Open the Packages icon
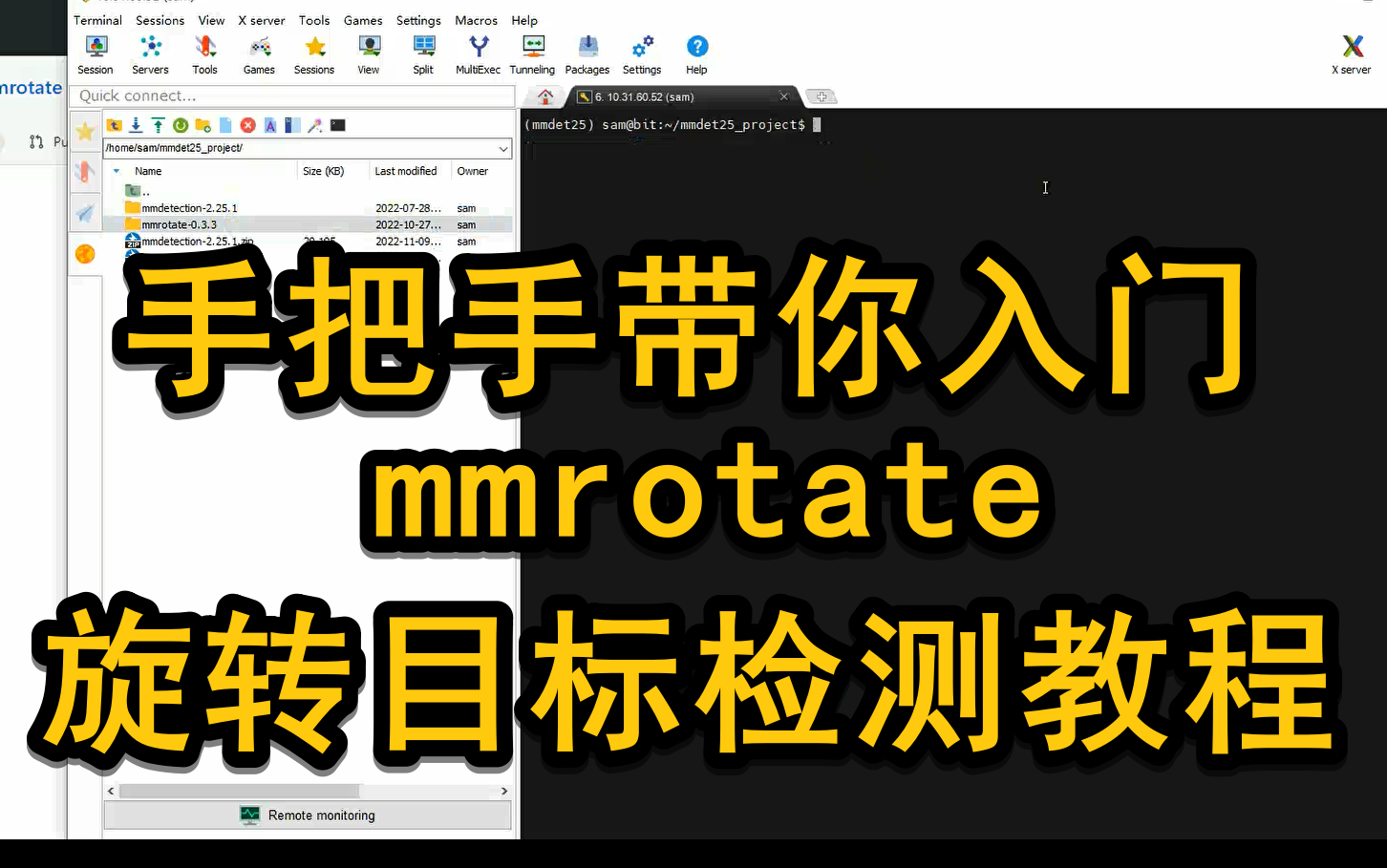 (x=587, y=54)
